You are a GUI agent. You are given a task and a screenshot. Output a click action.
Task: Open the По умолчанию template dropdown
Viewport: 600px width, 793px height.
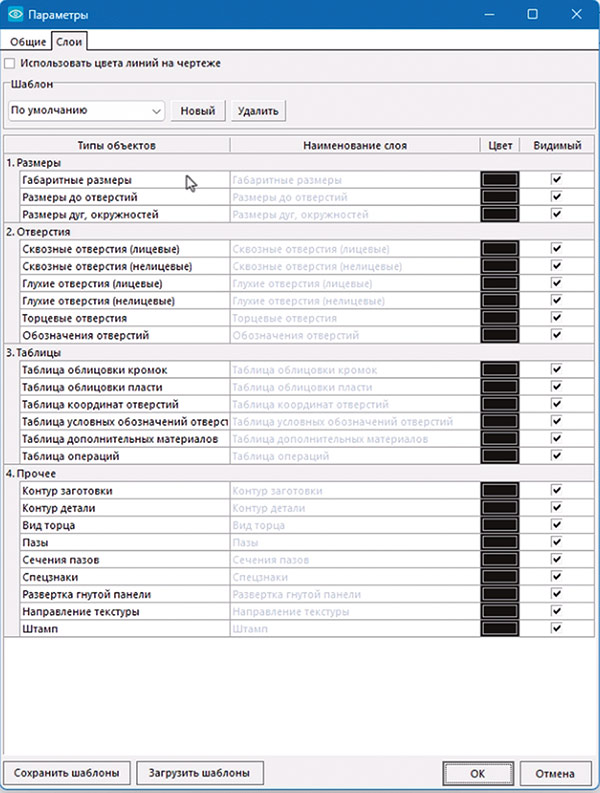pos(85,110)
